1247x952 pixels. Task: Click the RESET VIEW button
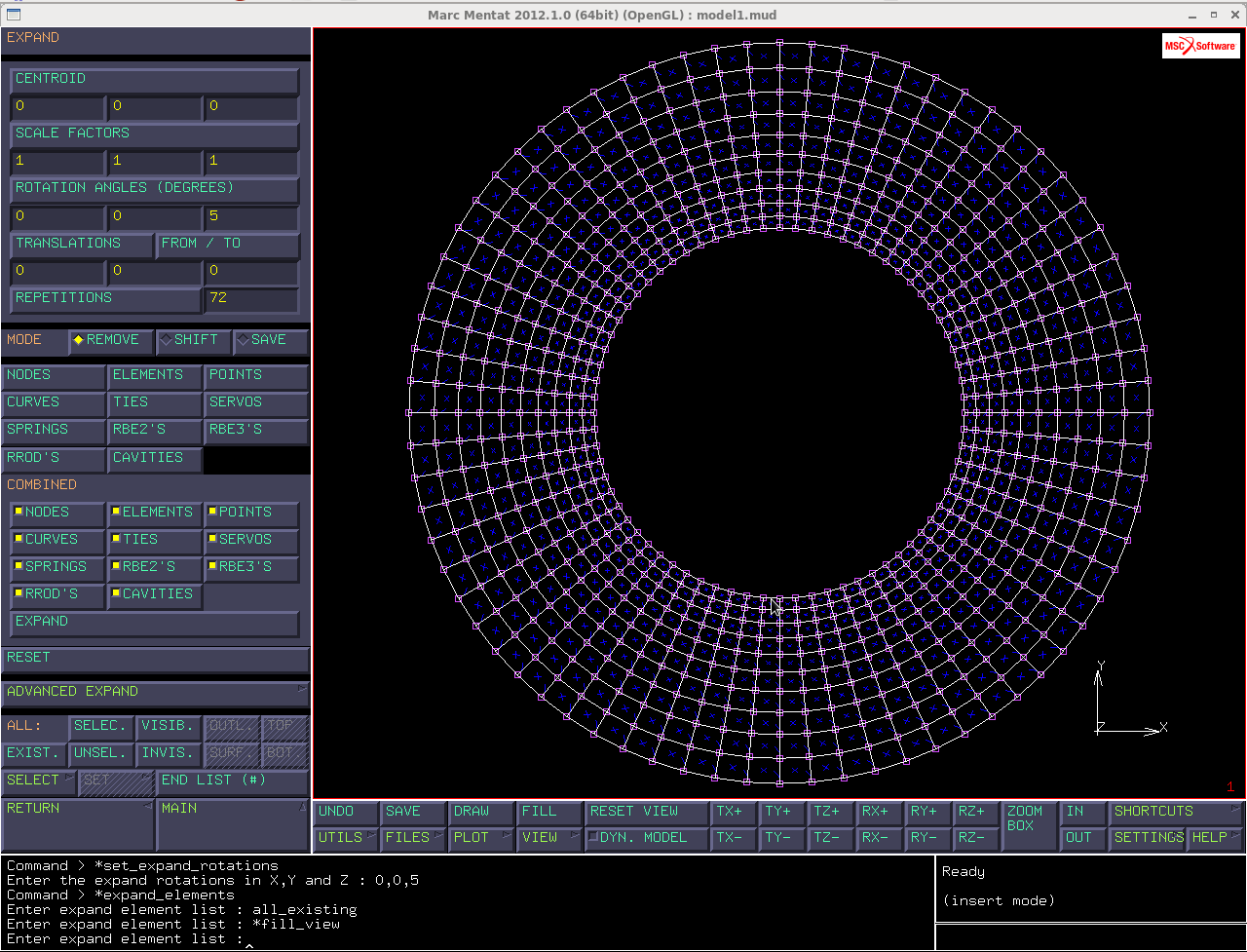pyautogui.click(x=647, y=812)
